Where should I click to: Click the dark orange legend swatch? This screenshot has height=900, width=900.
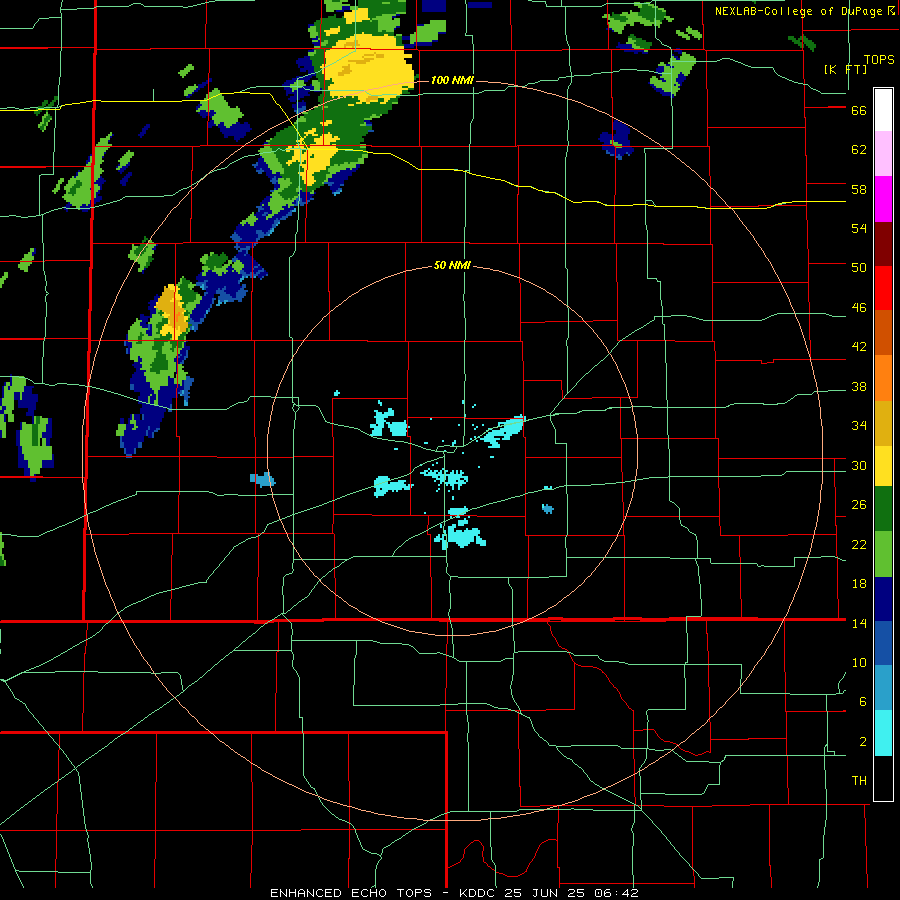[x=883, y=333]
